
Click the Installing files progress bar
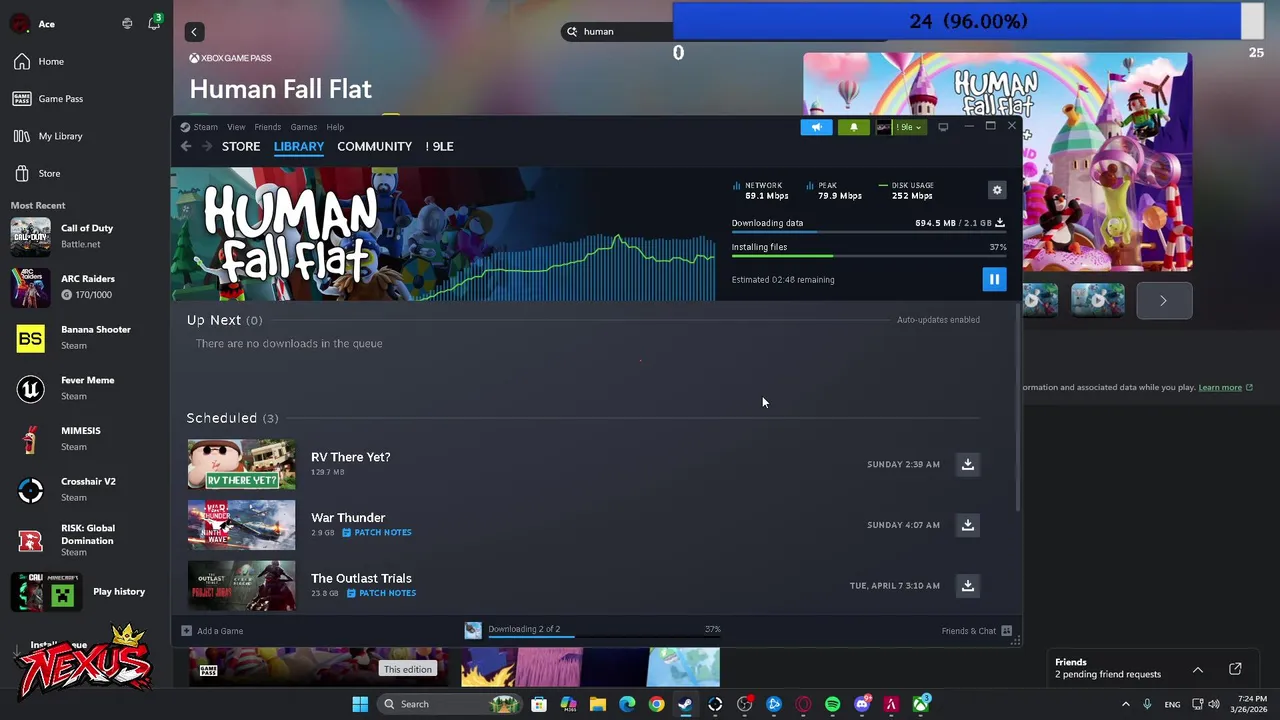click(869, 256)
